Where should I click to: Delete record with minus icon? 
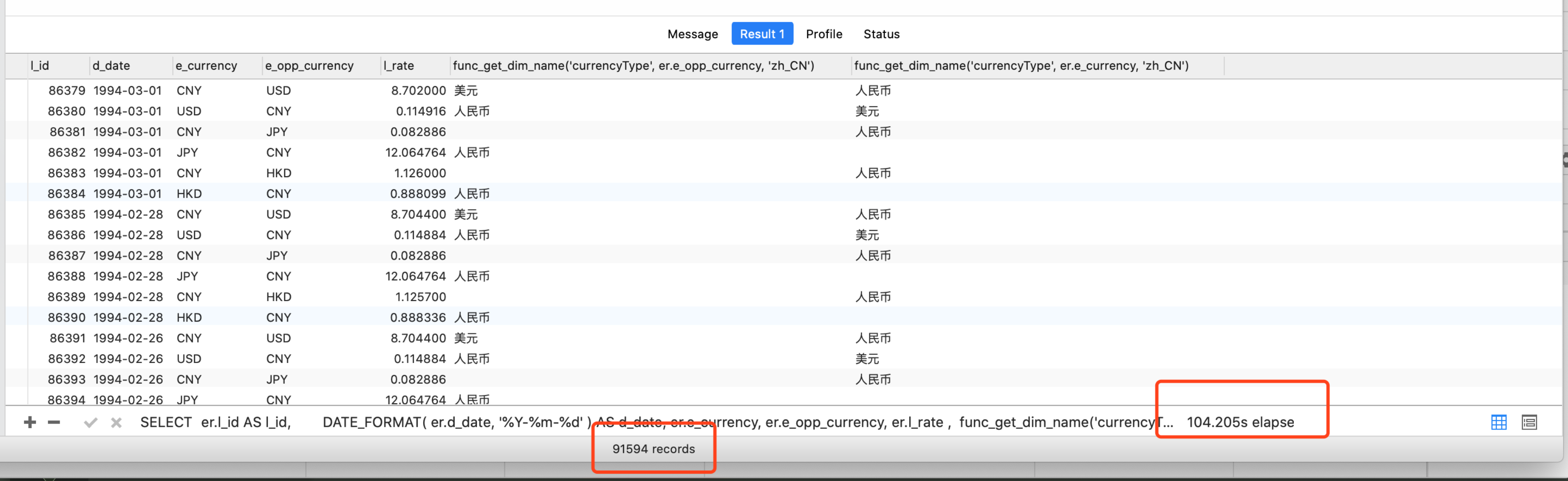(54, 422)
